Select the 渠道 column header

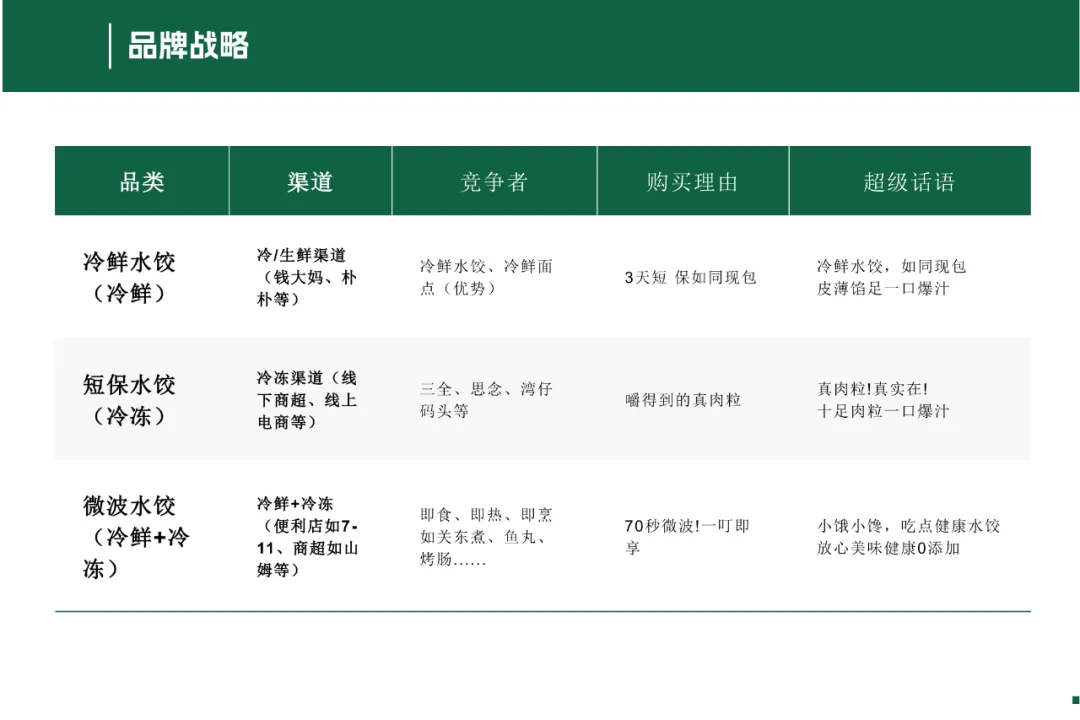coord(311,181)
